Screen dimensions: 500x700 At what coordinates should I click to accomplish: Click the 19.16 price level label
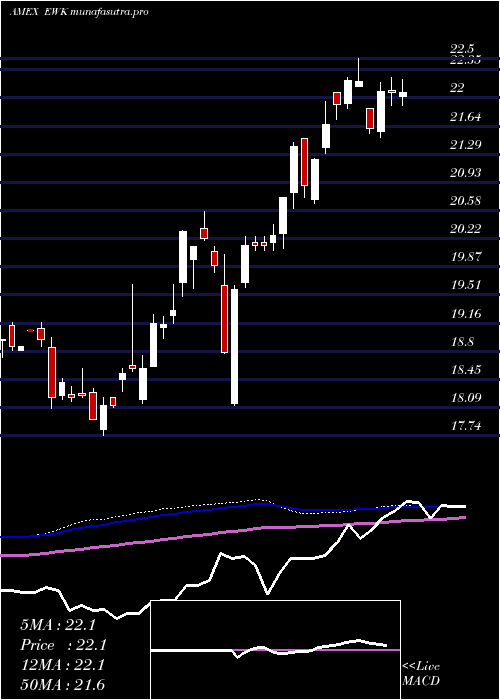466,313
